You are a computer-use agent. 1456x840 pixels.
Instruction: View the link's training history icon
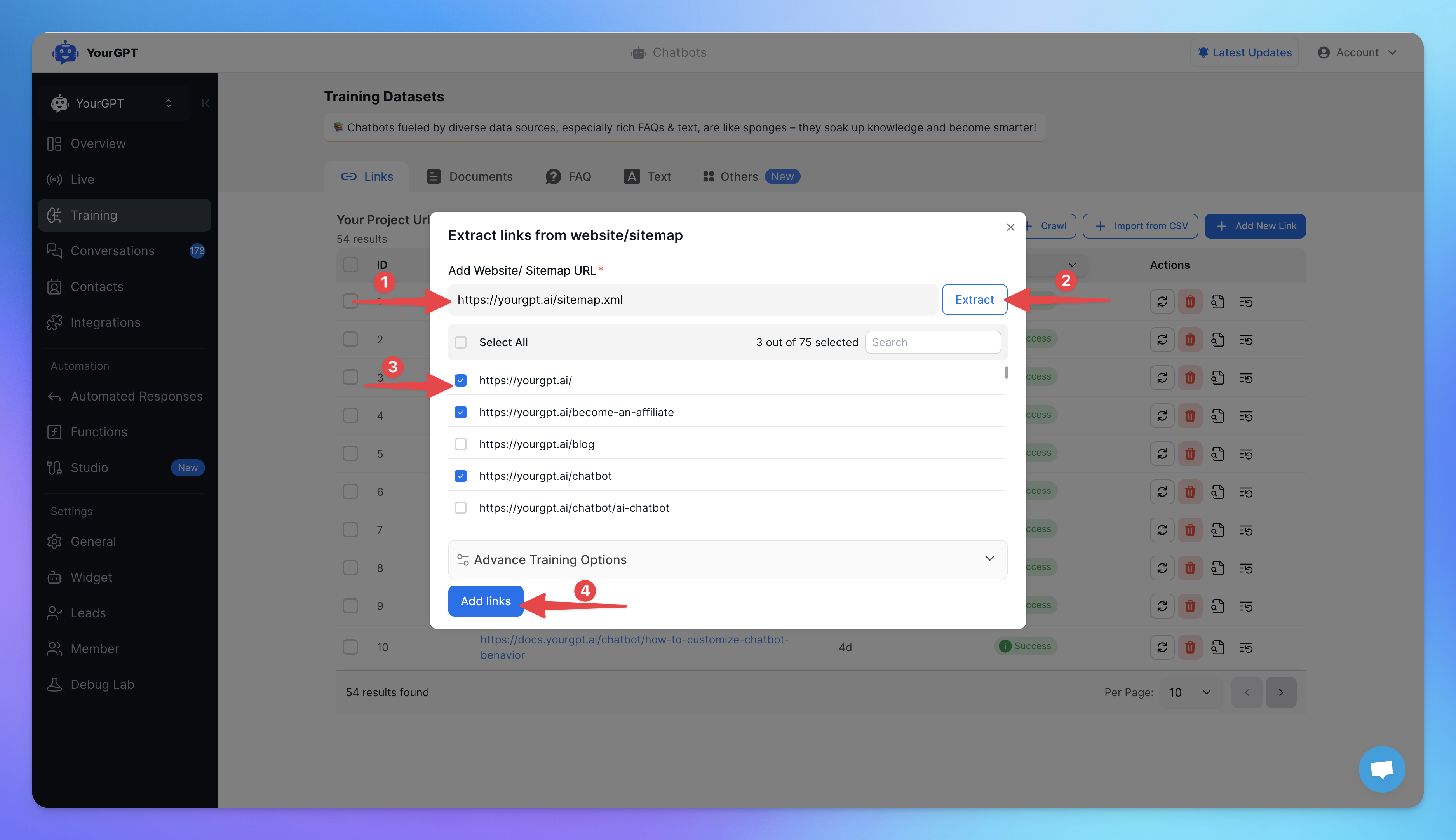pos(1245,301)
